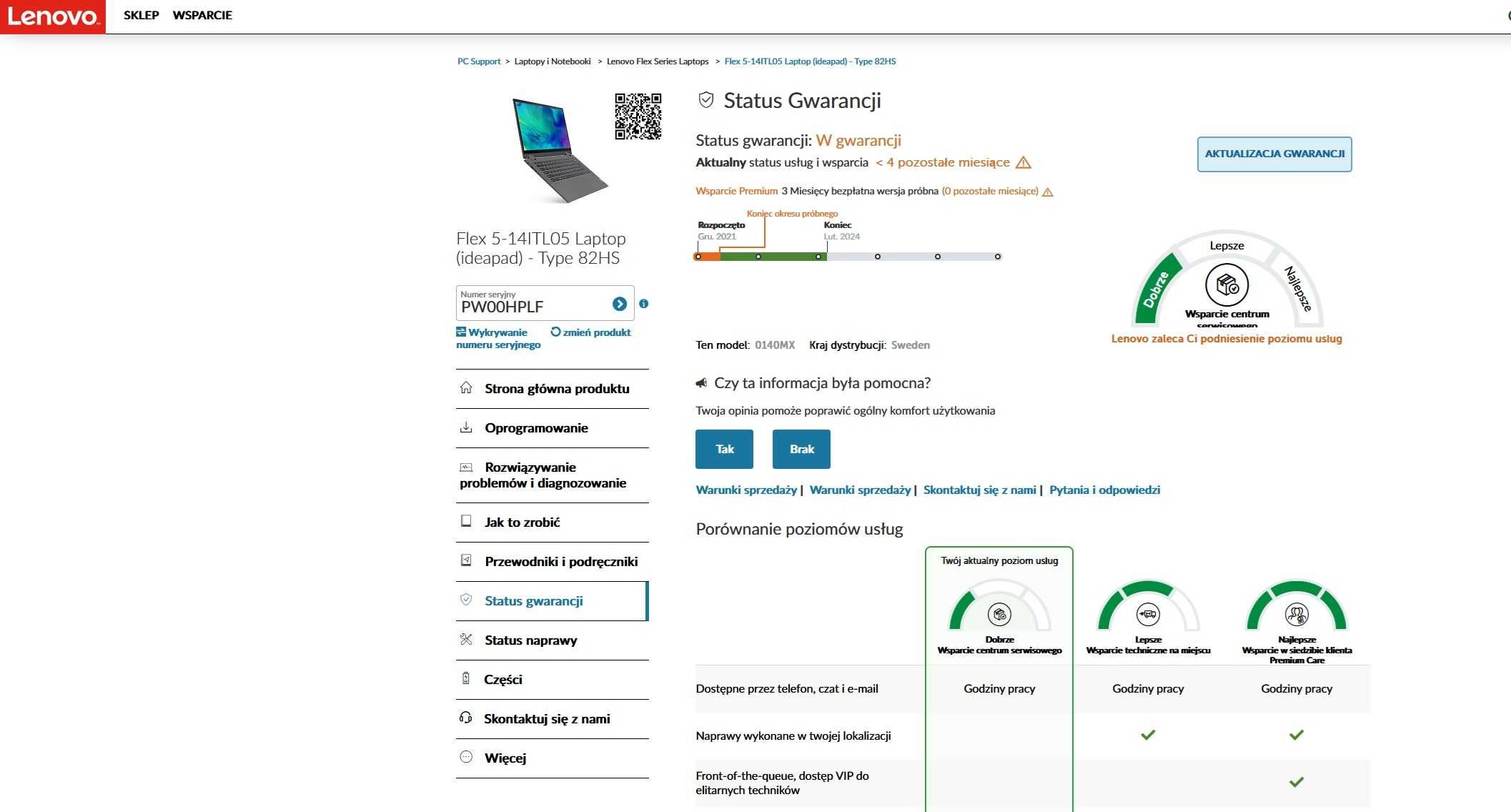Click the guide icon beside Przewodniki i podręczniki
Viewport: 1511px width, 812px height.
click(466, 560)
